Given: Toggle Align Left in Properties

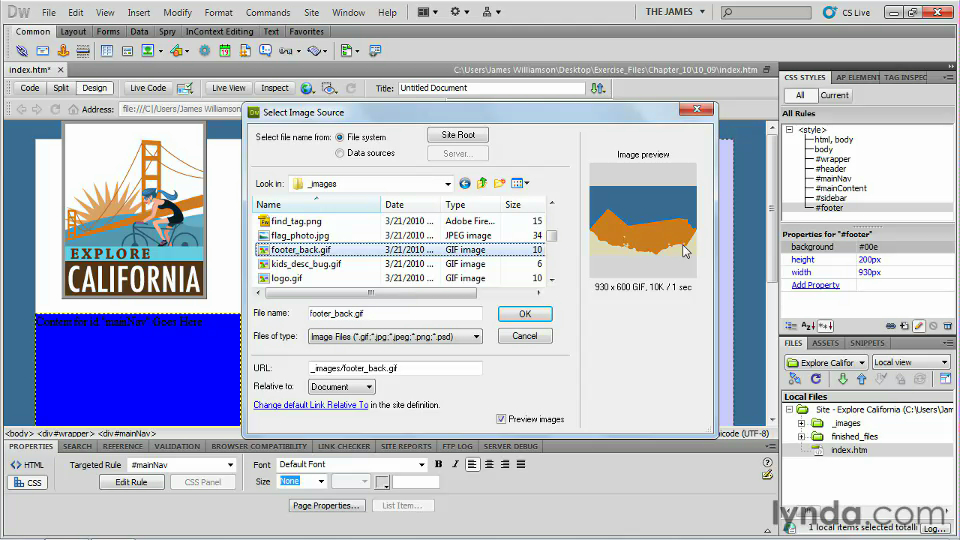Looking at the screenshot, I should click(472, 464).
